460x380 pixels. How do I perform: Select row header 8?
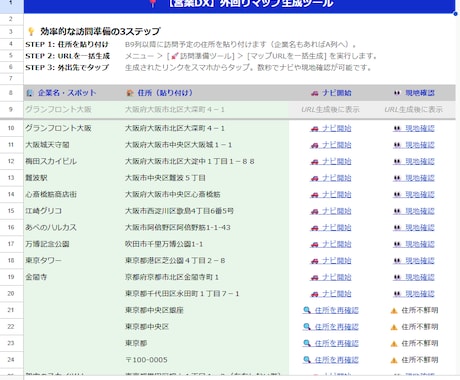[x=11, y=93]
